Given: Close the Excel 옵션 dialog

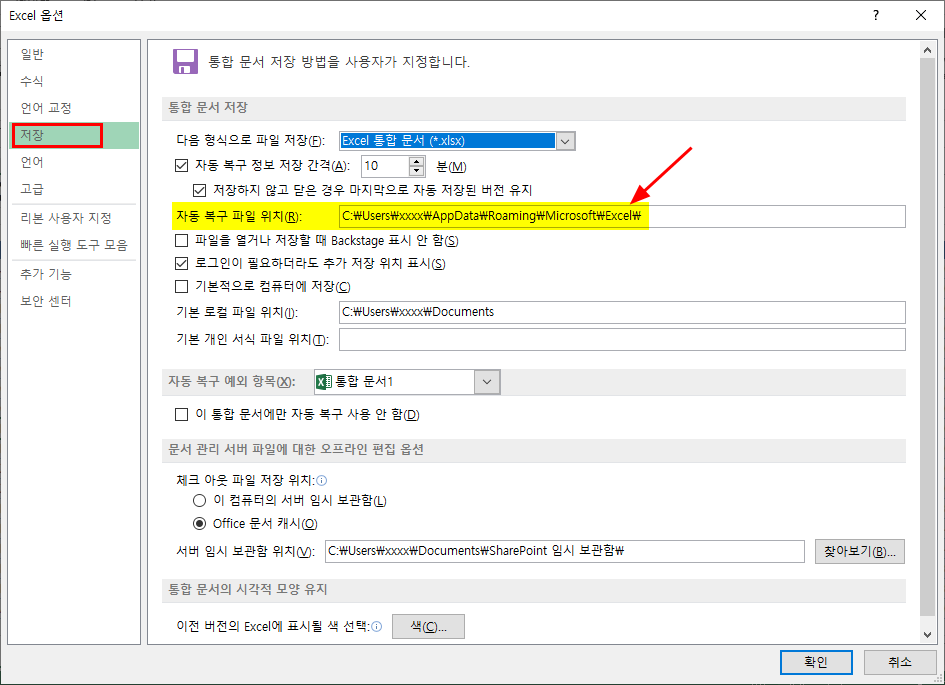Looking at the screenshot, I should tap(921, 15).
